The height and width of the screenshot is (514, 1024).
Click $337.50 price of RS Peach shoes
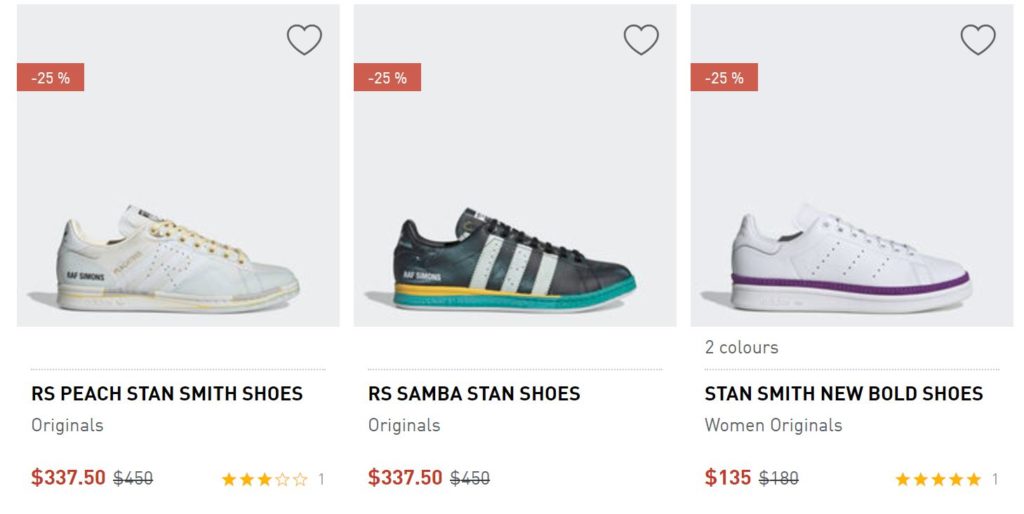68,478
